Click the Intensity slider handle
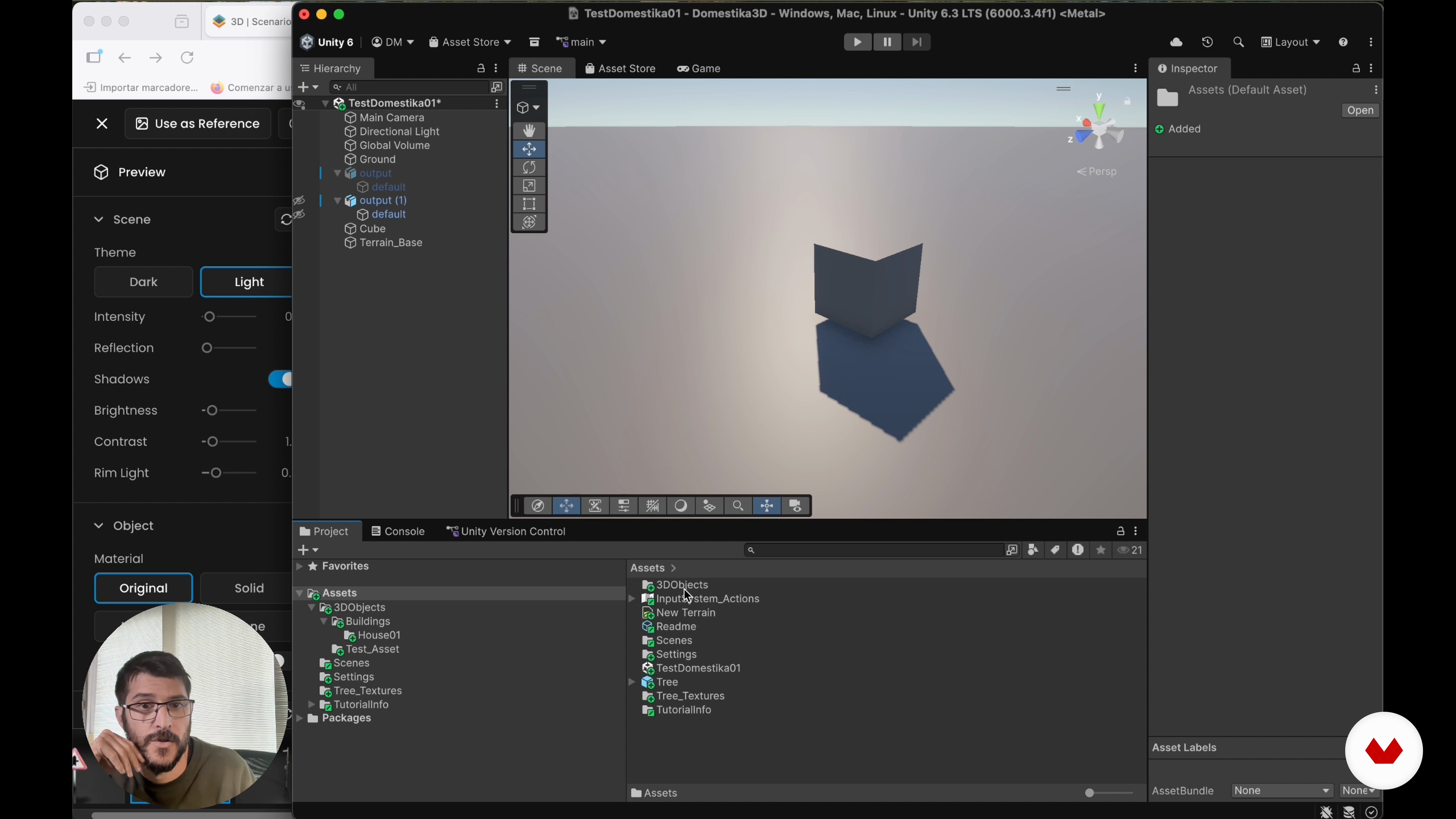The image size is (1456, 819). point(210,317)
